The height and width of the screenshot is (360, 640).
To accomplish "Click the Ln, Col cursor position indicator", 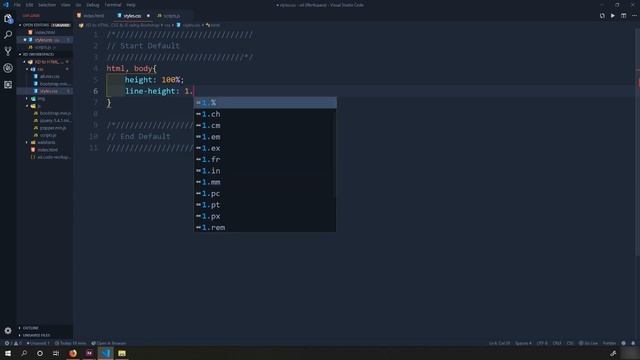I will point(500,343).
